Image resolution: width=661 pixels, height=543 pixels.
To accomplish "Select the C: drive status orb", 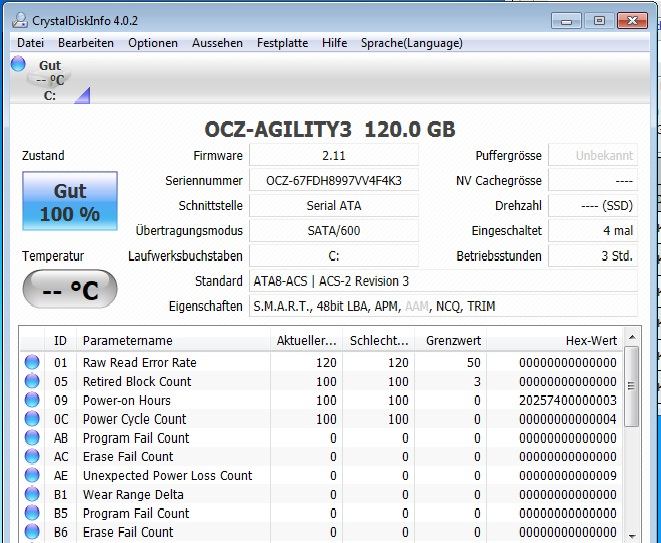I will [x=18, y=64].
